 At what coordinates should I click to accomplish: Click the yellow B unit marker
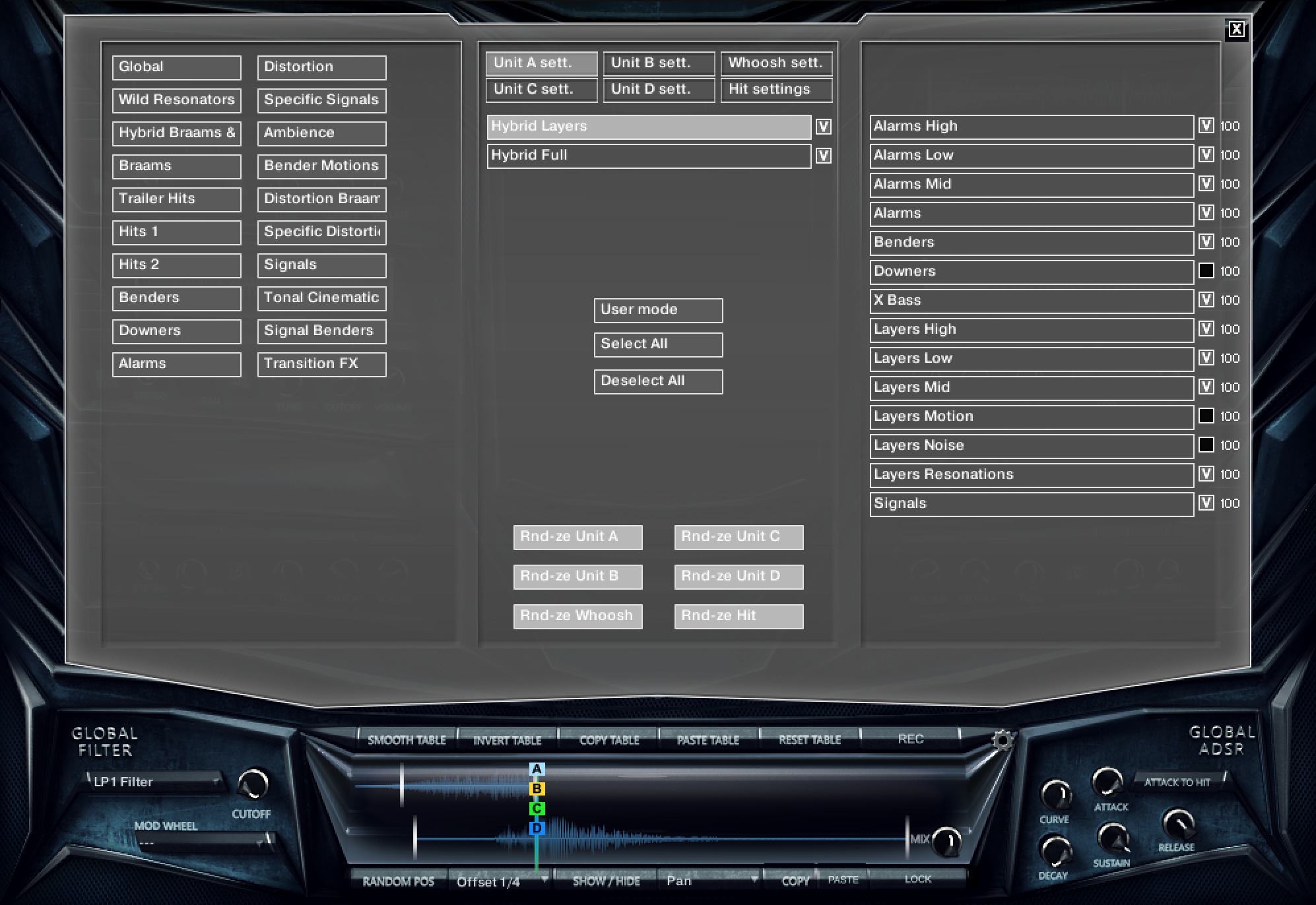point(537,789)
